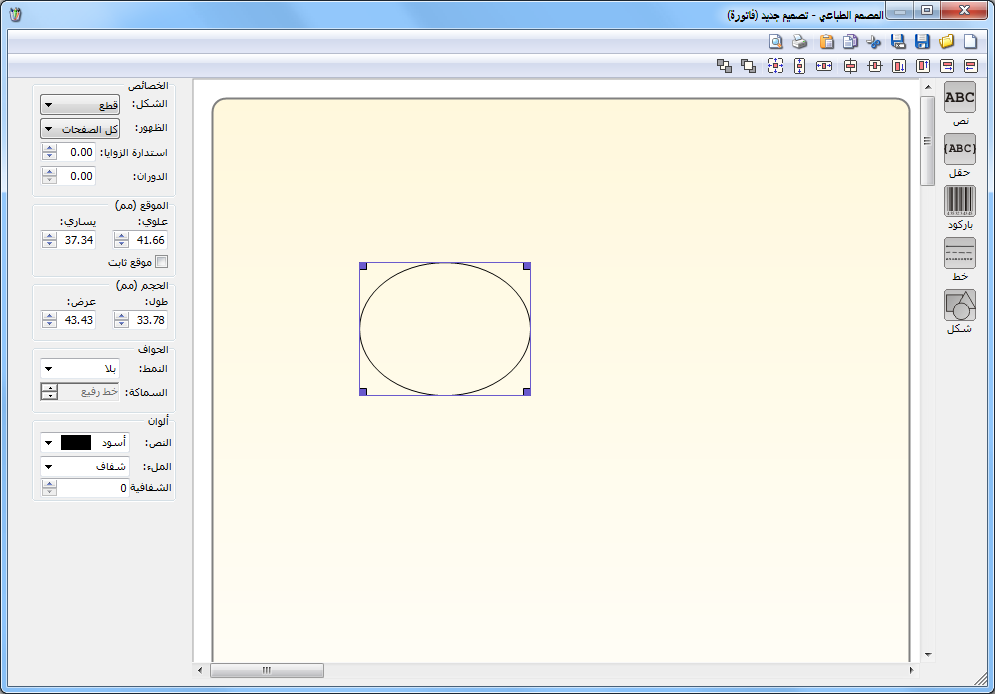The image size is (995, 694).
Task: Open the الملء fill color dropdown
Action: click(85, 467)
